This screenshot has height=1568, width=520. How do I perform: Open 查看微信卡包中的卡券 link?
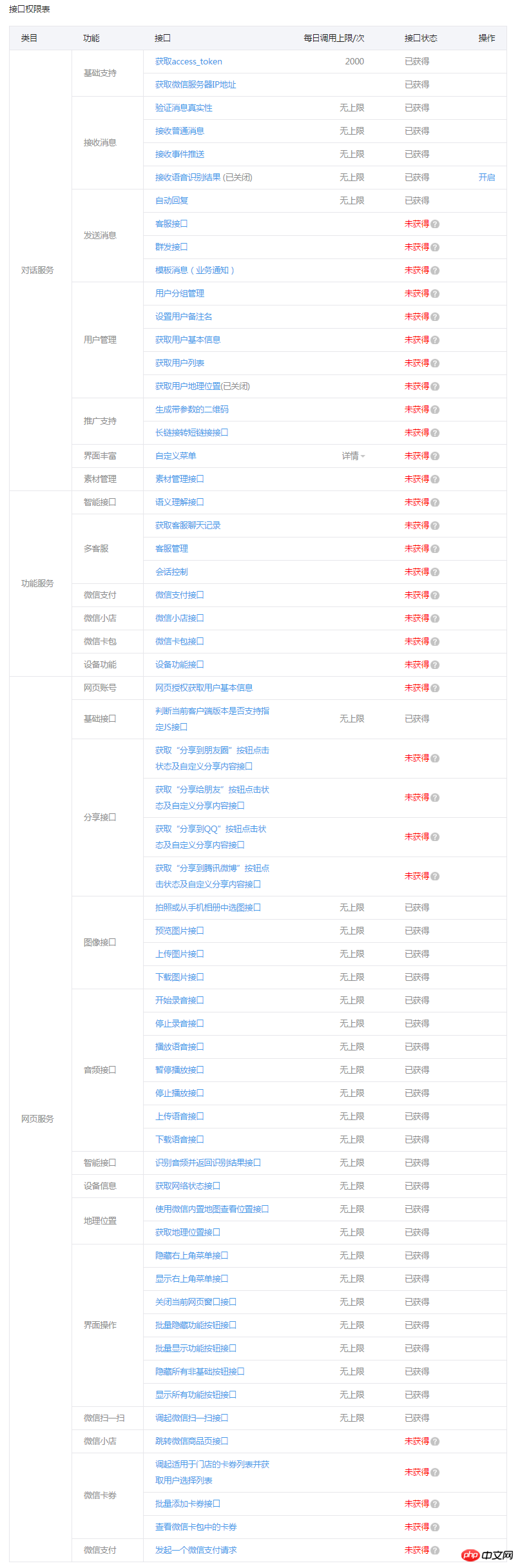point(196,1527)
